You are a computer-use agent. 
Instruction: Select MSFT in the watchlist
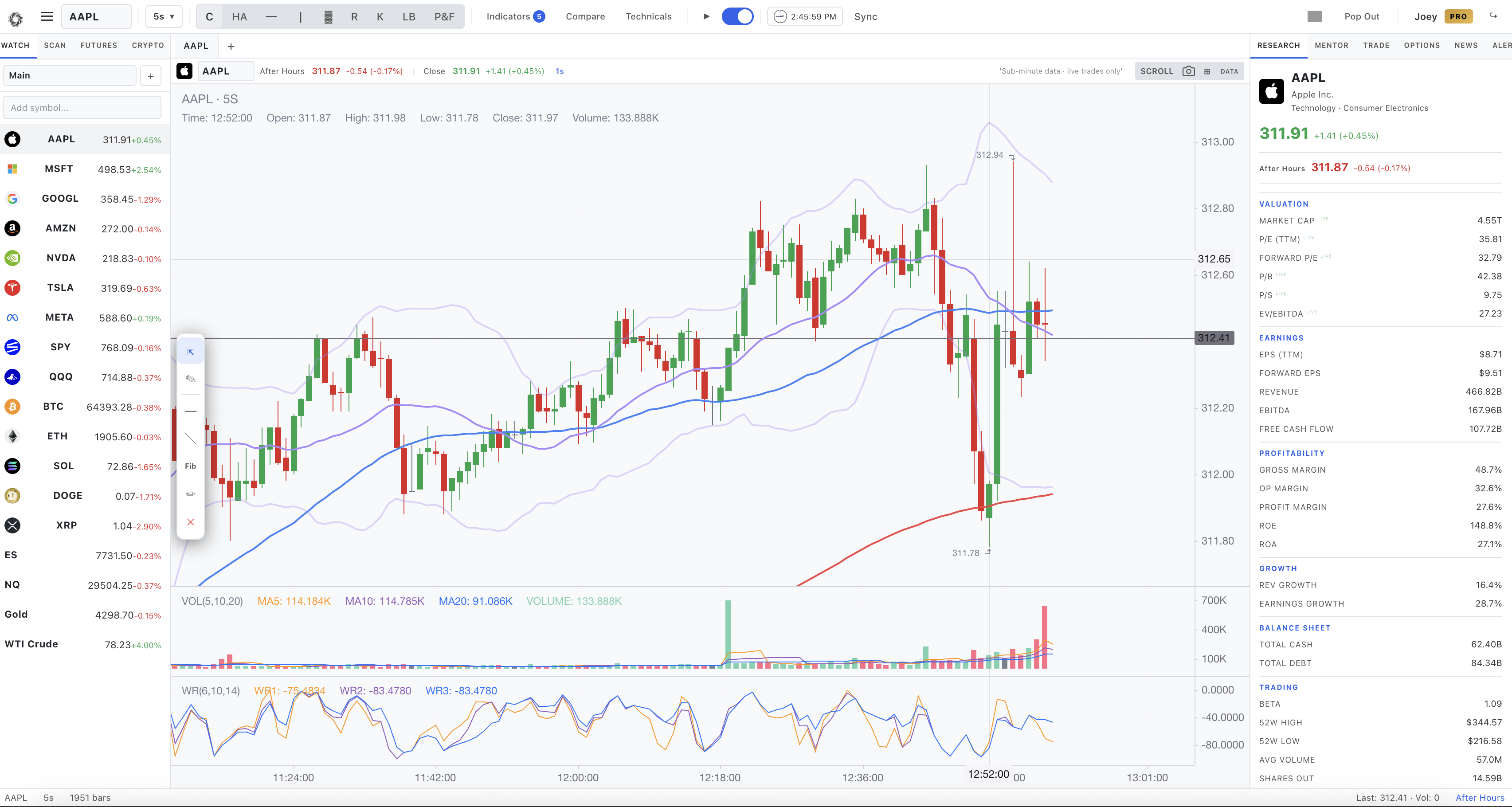85,169
